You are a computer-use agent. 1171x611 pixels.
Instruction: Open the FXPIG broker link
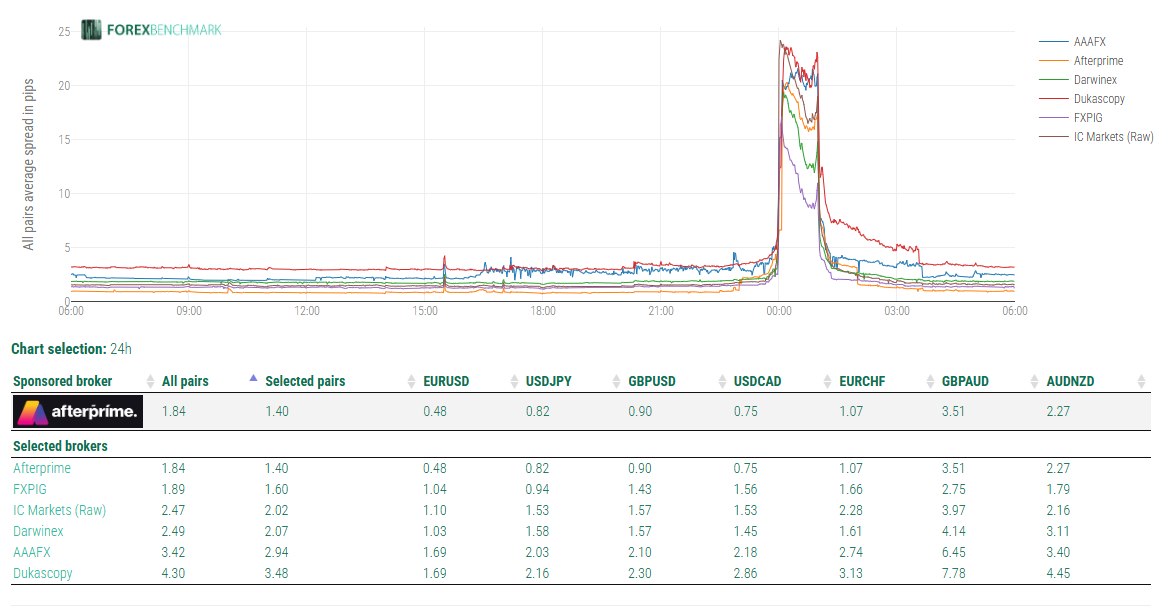[30, 489]
